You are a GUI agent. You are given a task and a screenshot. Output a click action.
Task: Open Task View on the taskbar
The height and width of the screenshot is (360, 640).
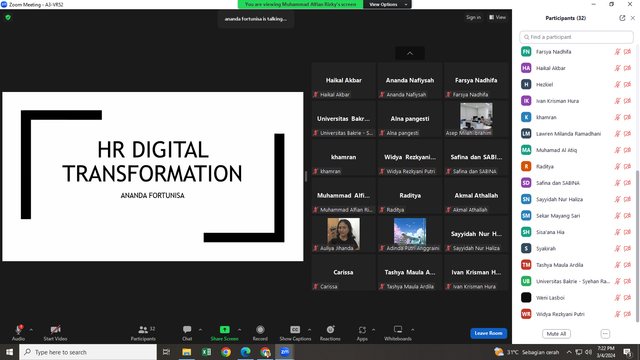(x=166, y=352)
